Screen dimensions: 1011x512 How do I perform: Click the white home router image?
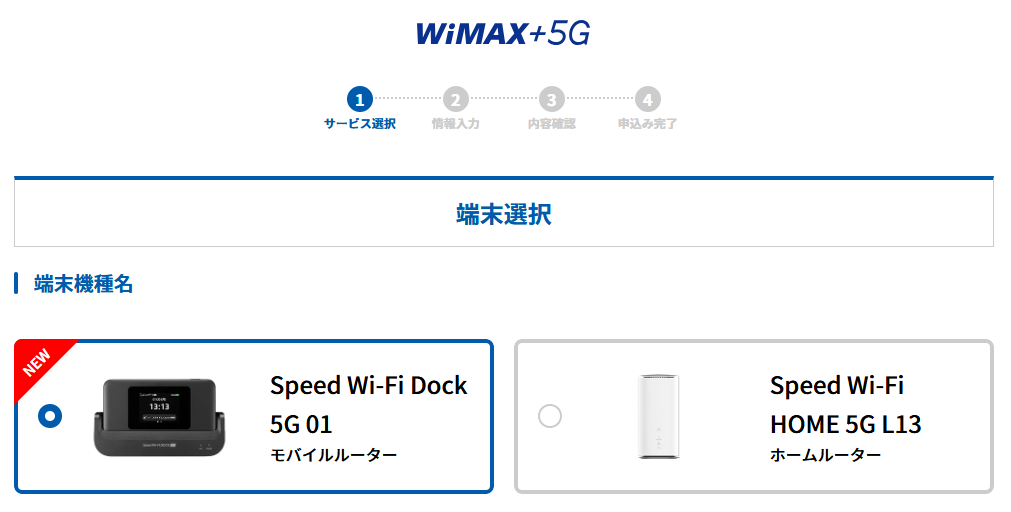(x=659, y=416)
